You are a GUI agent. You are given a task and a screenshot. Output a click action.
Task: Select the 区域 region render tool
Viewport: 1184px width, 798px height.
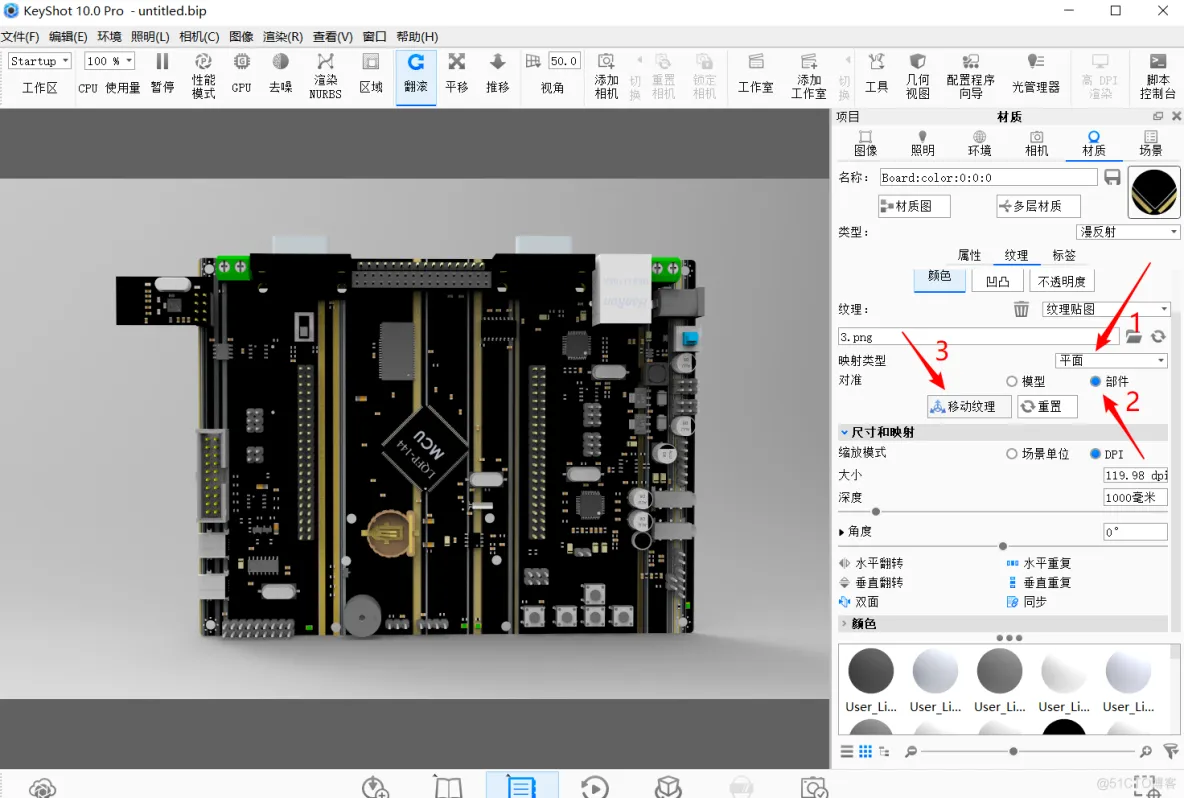click(371, 74)
